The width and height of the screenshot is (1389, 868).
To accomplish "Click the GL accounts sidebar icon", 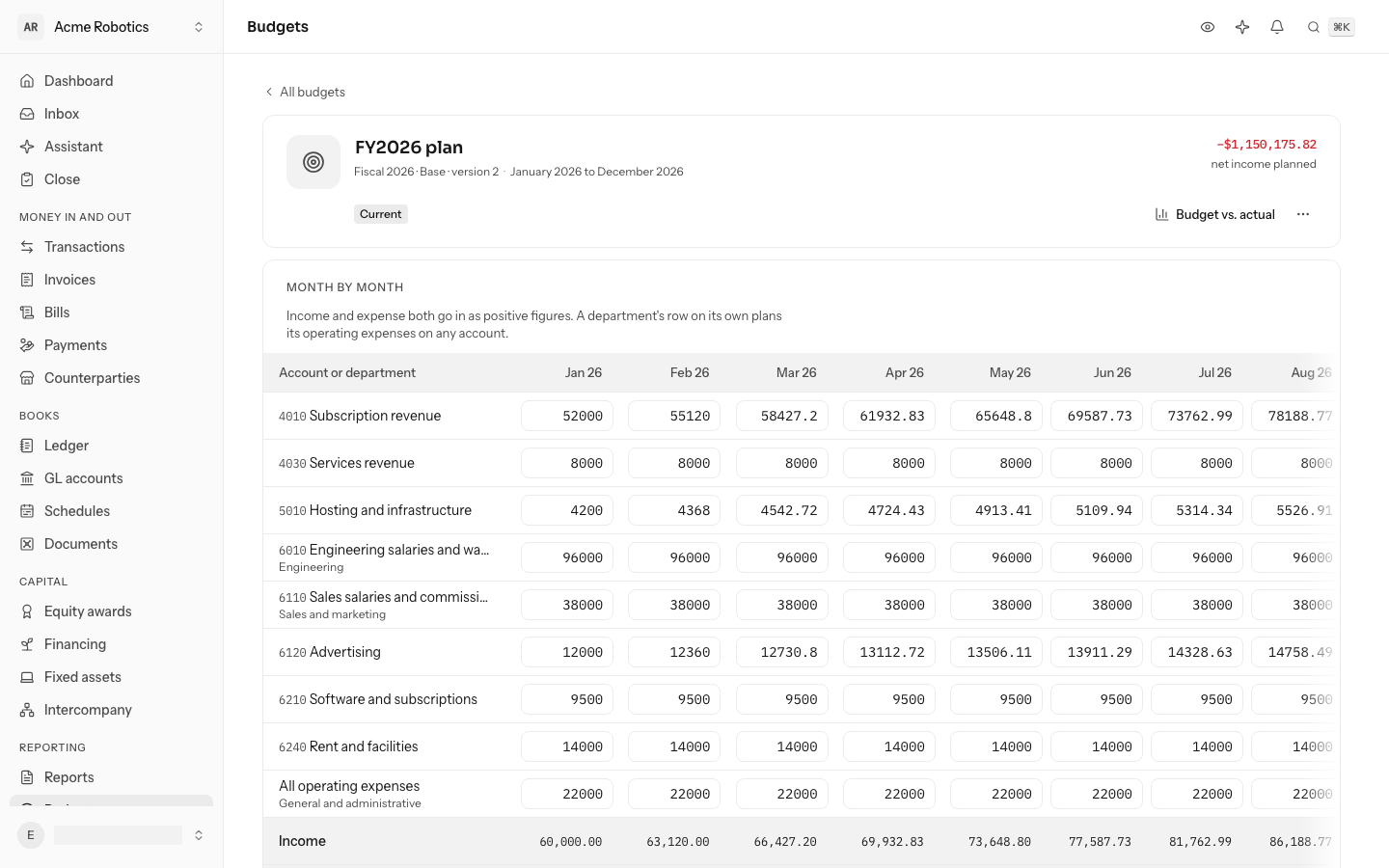I will click(27, 478).
